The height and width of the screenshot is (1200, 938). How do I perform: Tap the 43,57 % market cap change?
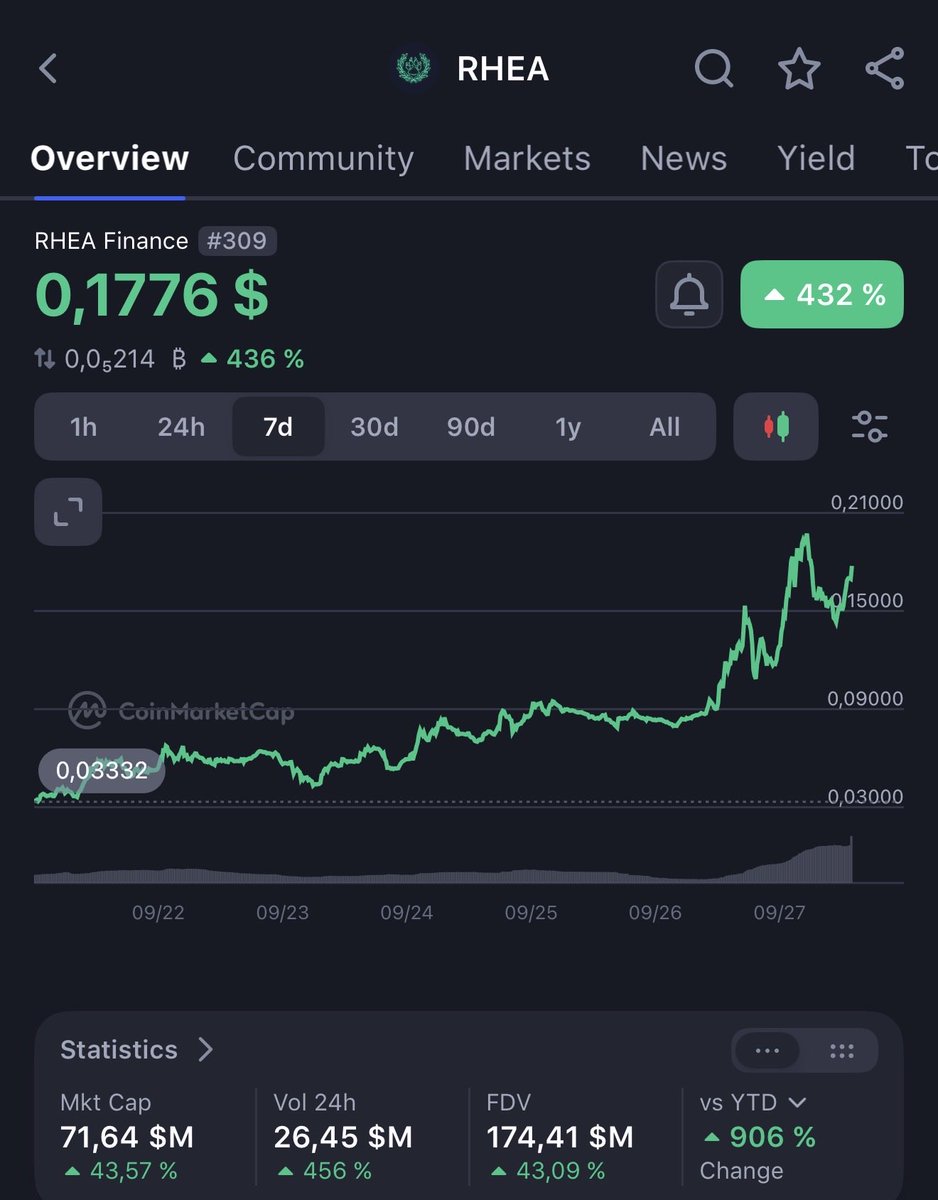pos(119,1170)
